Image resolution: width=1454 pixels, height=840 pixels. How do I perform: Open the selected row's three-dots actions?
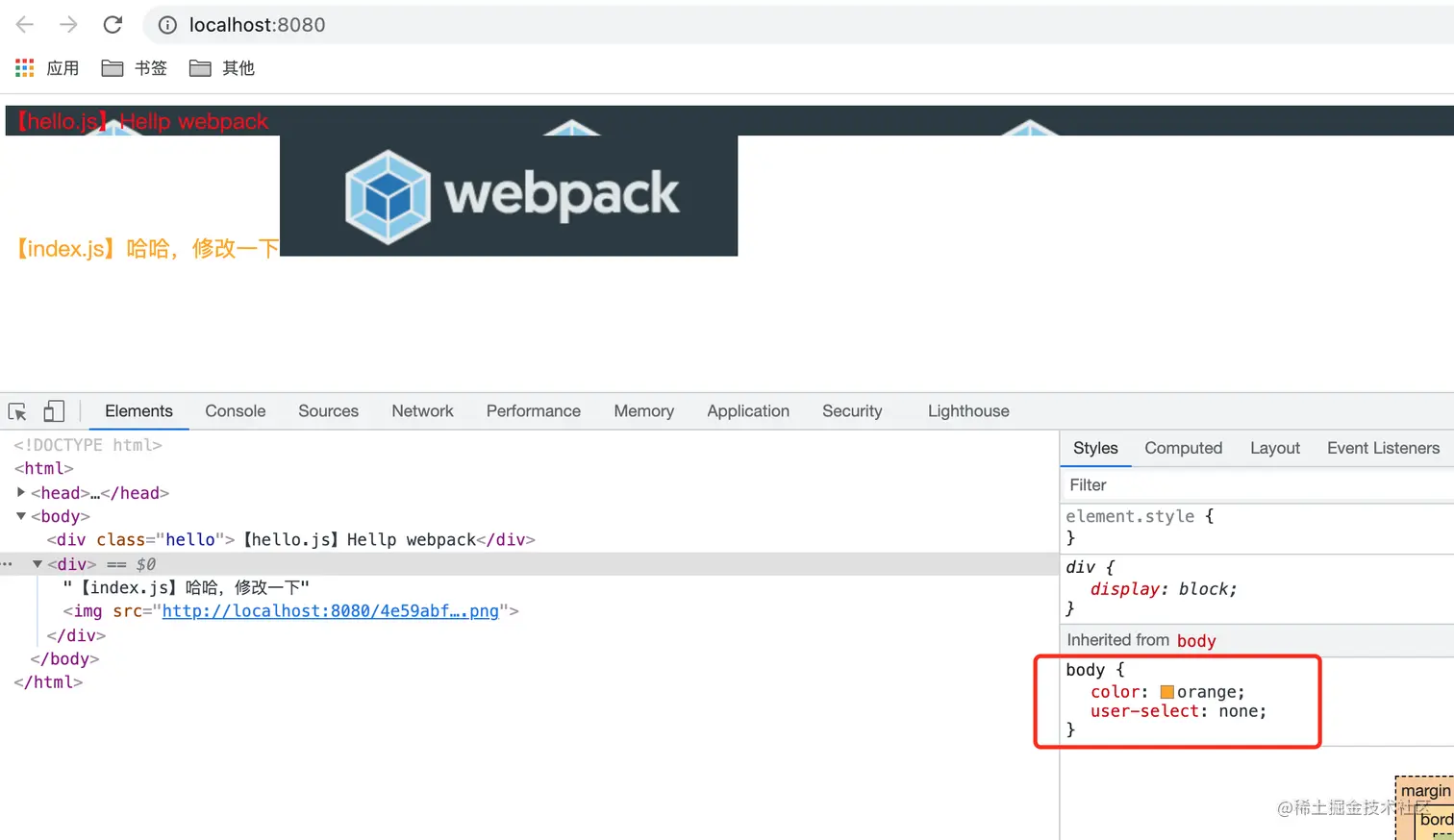(x=7, y=564)
